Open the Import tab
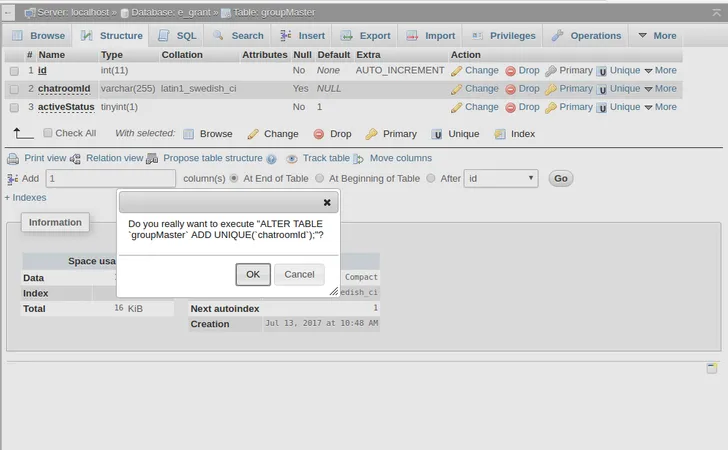The height and width of the screenshot is (450, 728). [x=430, y=36]
